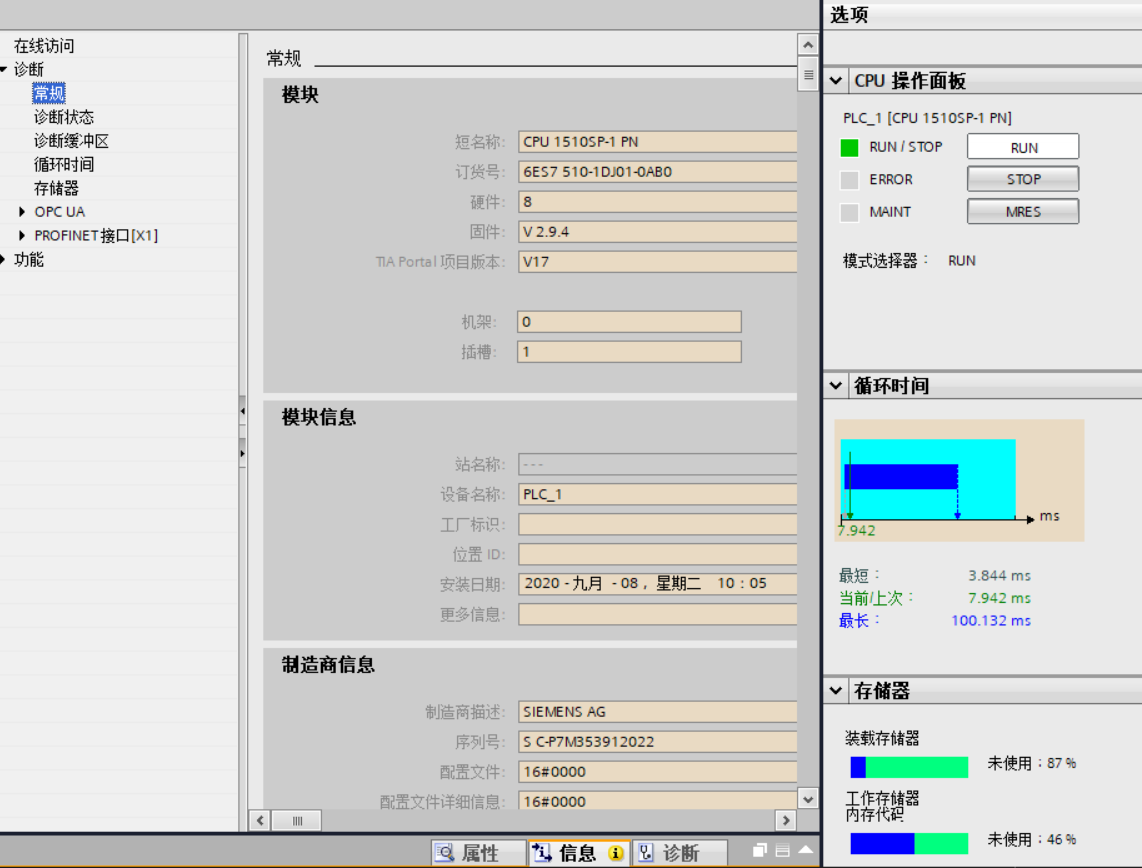Click the ERROR status indicator

click(849, 180)
